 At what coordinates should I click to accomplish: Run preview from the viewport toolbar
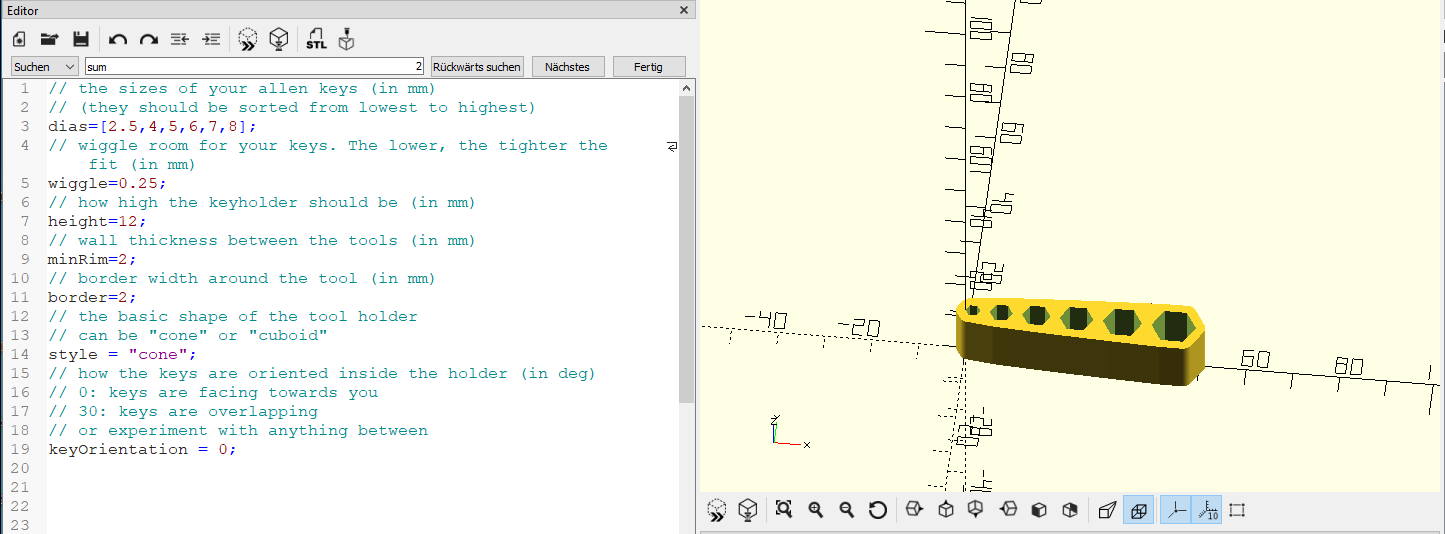(716, 510)
